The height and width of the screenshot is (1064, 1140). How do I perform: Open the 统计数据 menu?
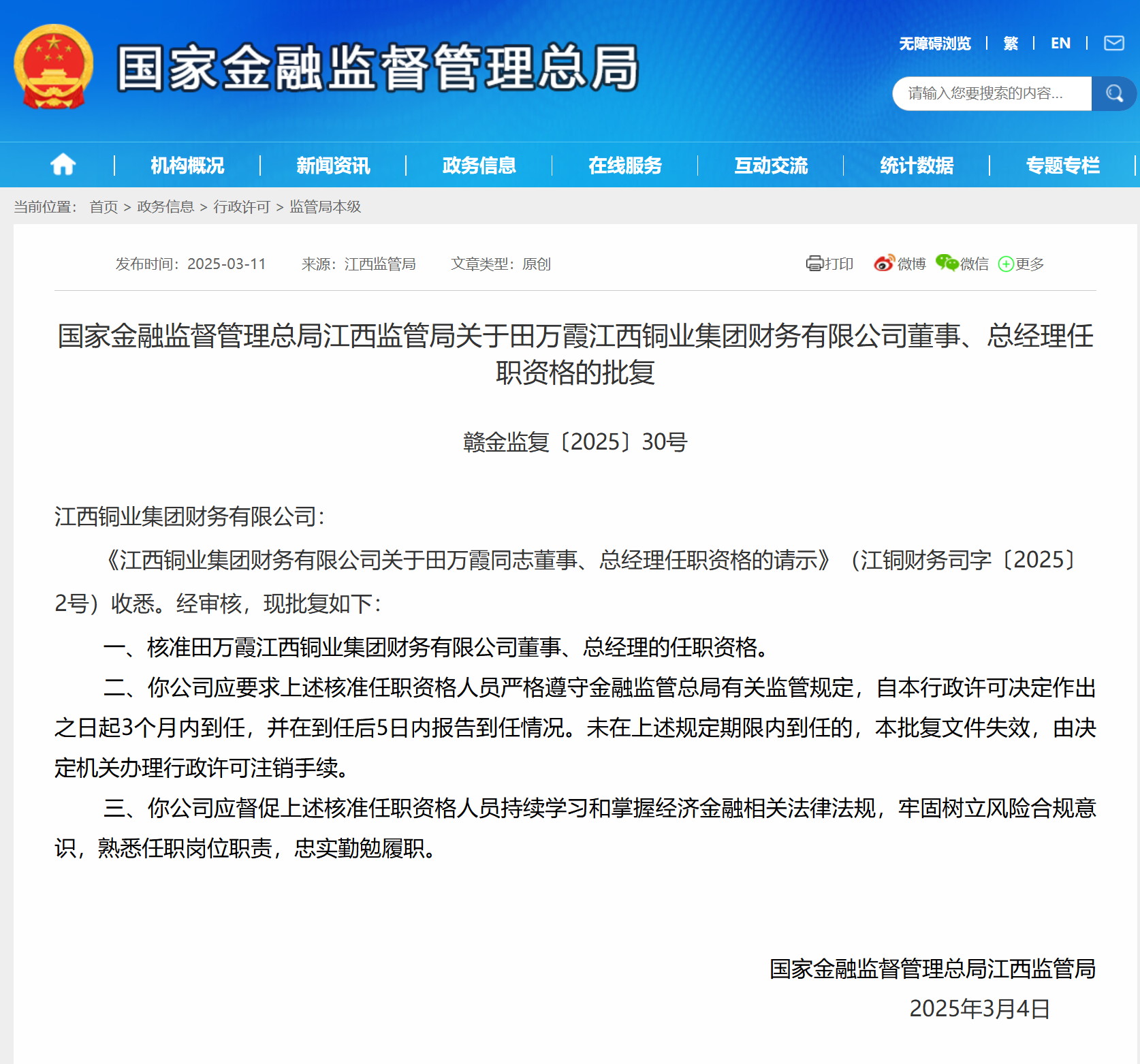[916, 166]
